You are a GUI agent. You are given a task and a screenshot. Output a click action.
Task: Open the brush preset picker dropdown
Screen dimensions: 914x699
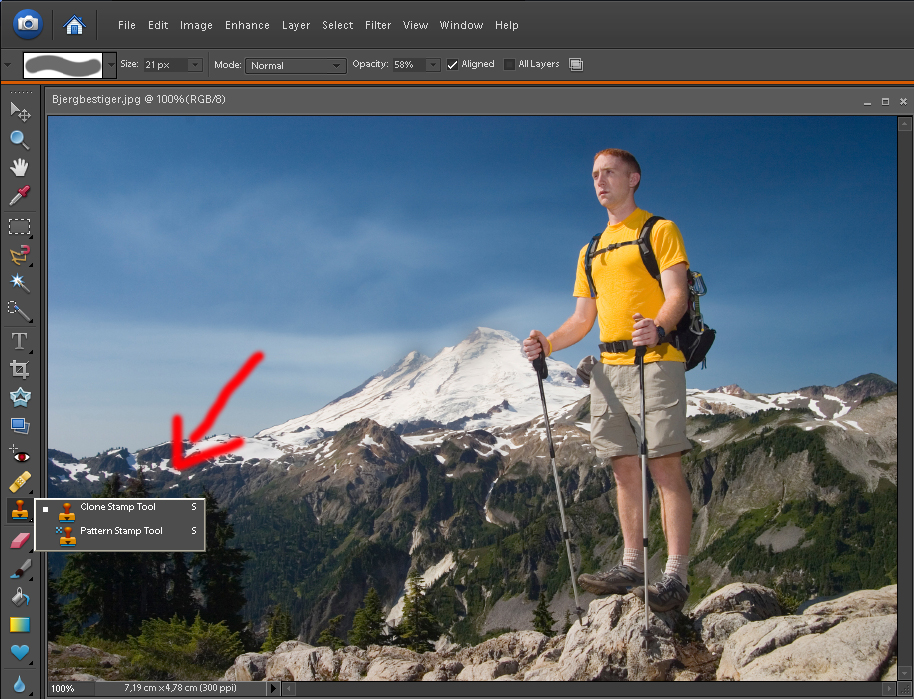(x=110, y=65)
